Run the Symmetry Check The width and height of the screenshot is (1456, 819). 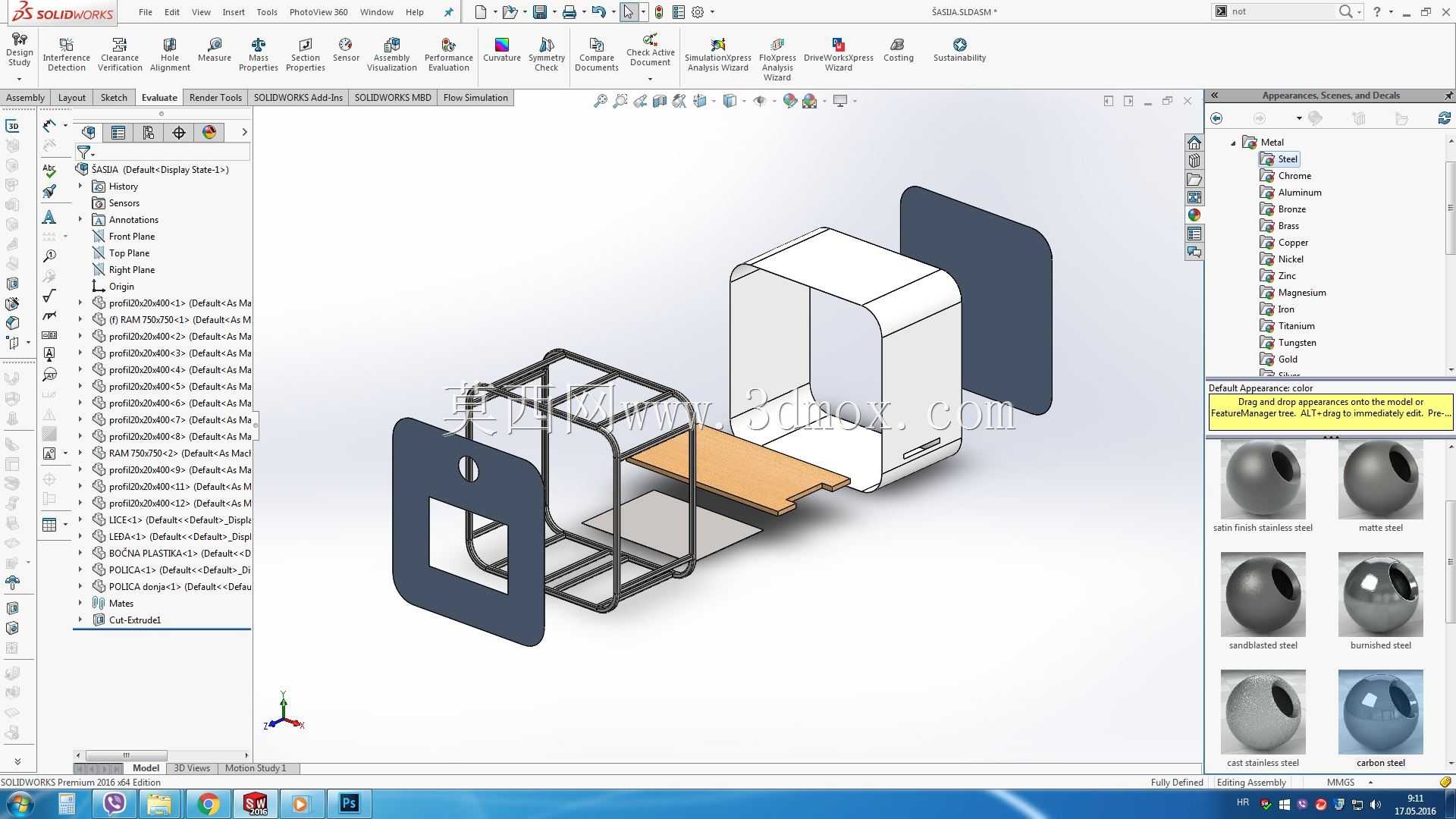point(547,54)
